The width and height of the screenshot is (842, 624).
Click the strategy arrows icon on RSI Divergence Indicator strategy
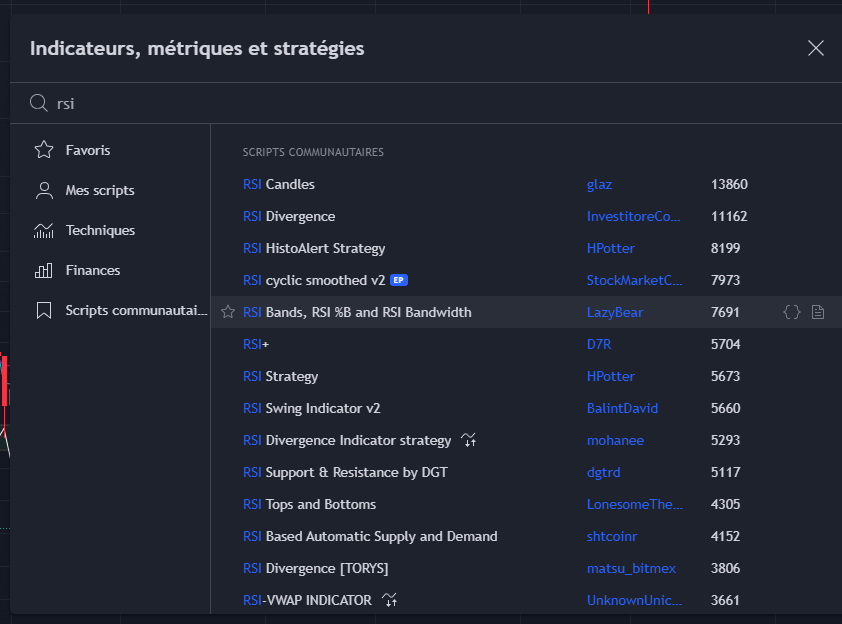point(467,440)
